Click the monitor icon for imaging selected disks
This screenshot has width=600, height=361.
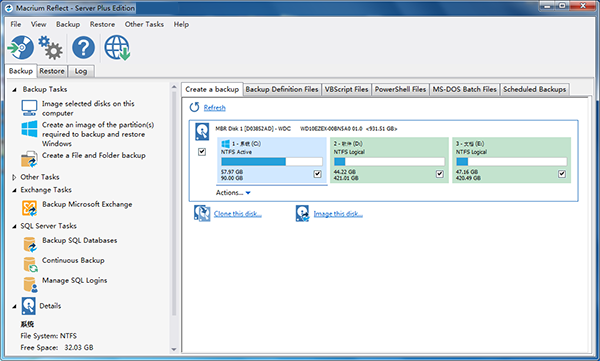(x=29, y=108)
